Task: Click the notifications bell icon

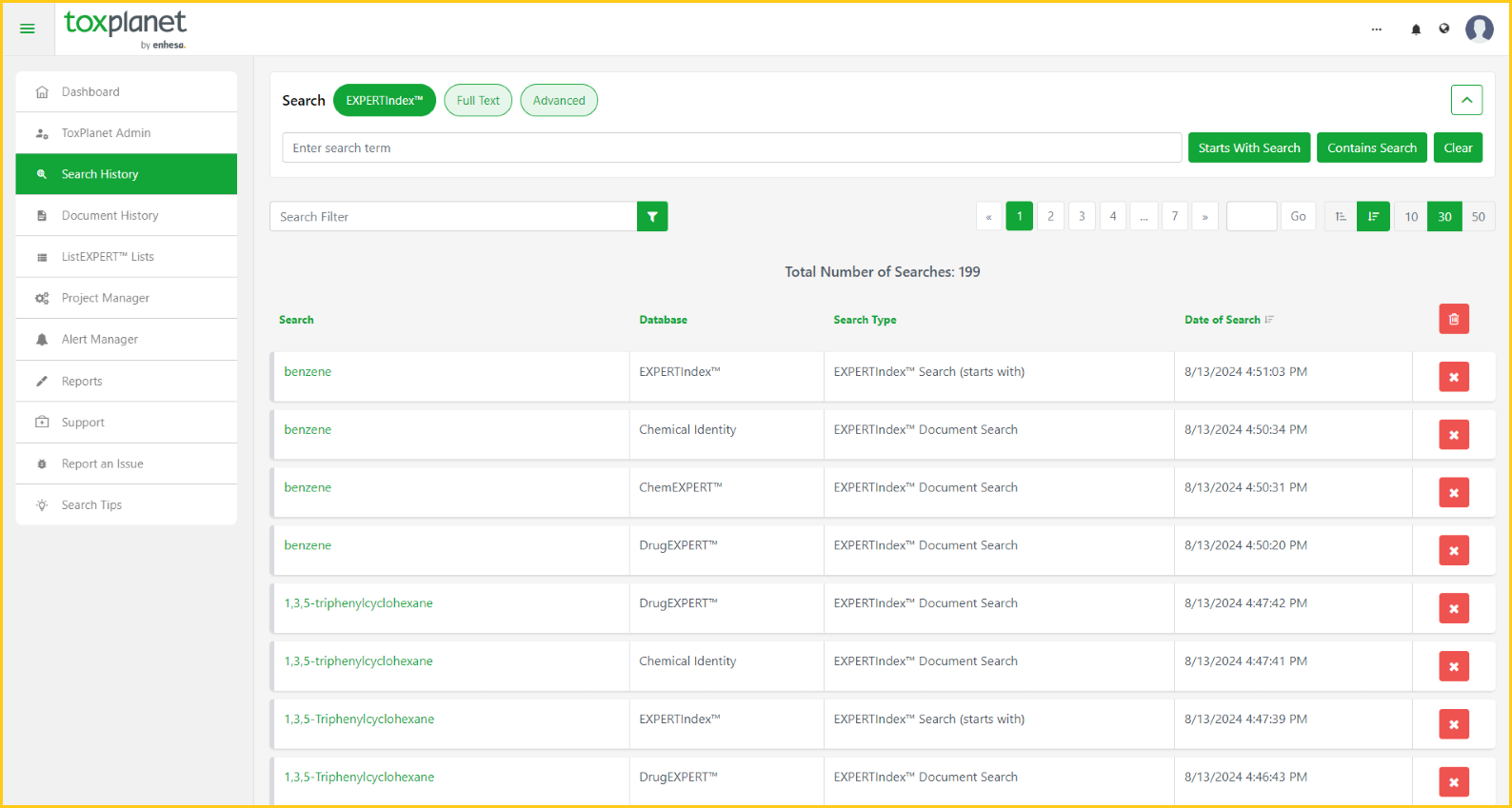Action: [x=1416, y=30]
